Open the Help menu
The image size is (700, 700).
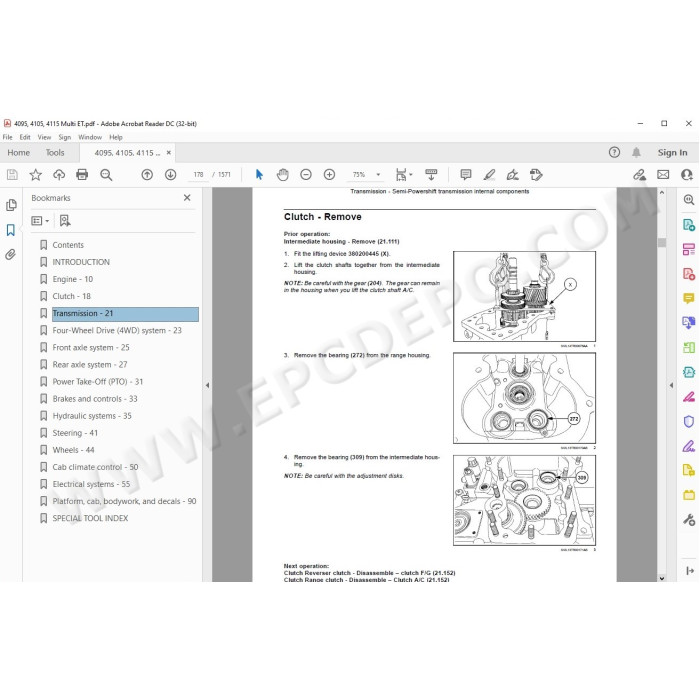click(x=116, y=137)
